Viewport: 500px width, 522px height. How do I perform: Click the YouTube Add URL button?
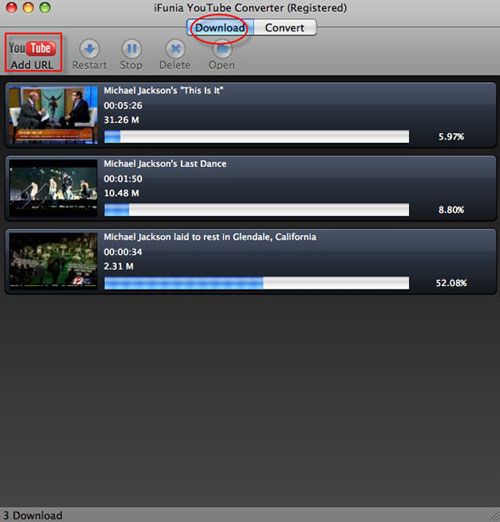click(33, 52)
